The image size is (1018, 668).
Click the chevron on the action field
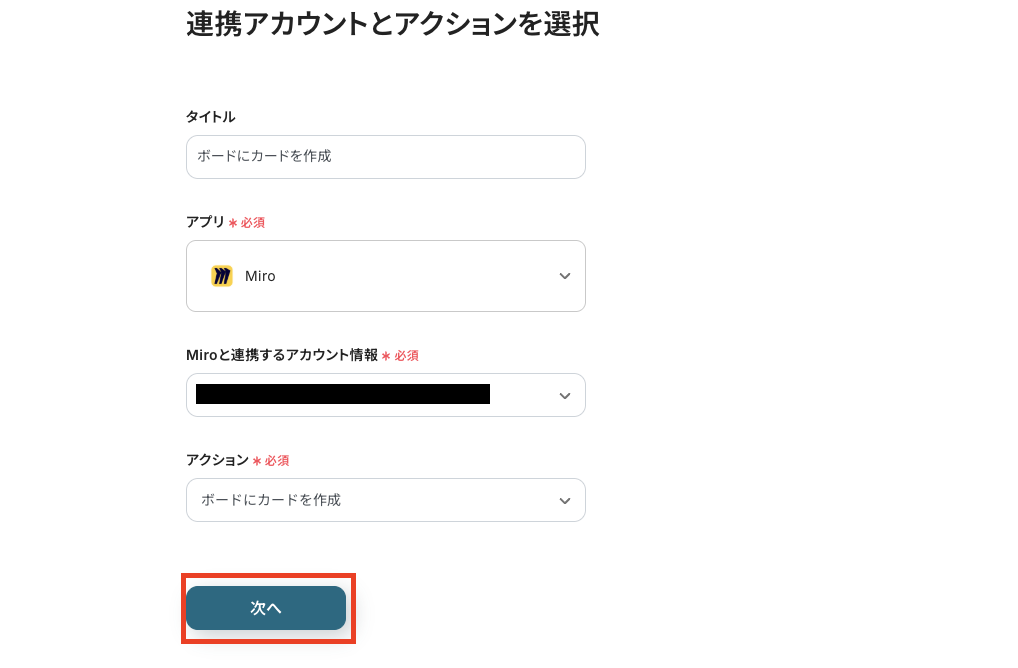tap(565, 500)
